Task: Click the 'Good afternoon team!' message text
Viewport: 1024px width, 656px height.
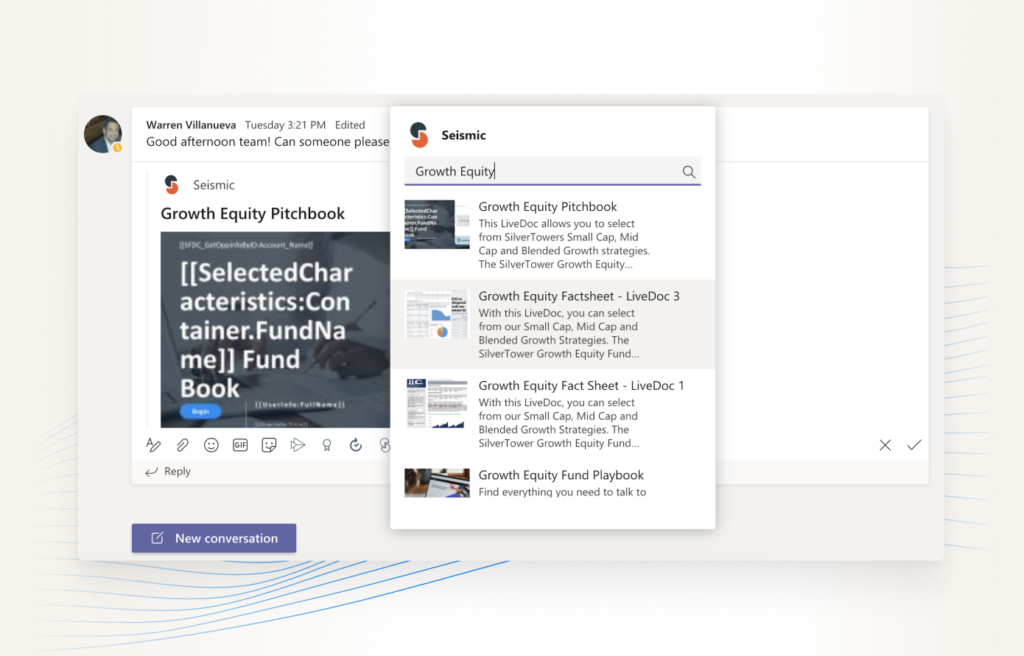Action: 267,142
